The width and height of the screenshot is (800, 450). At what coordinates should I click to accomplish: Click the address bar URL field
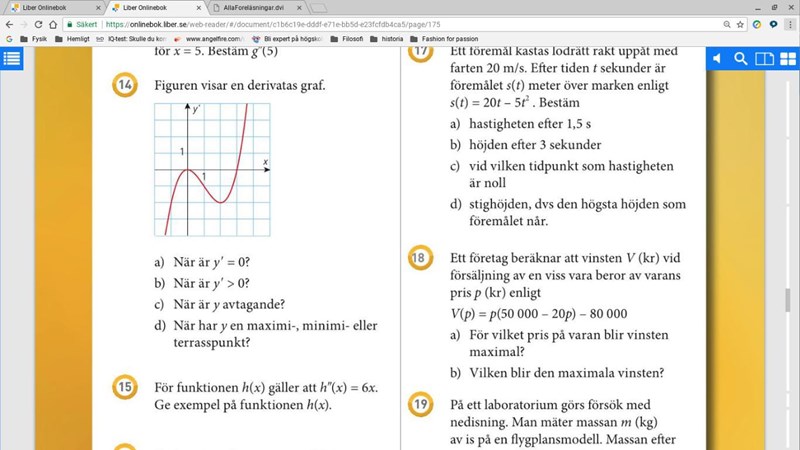point(400,24)
